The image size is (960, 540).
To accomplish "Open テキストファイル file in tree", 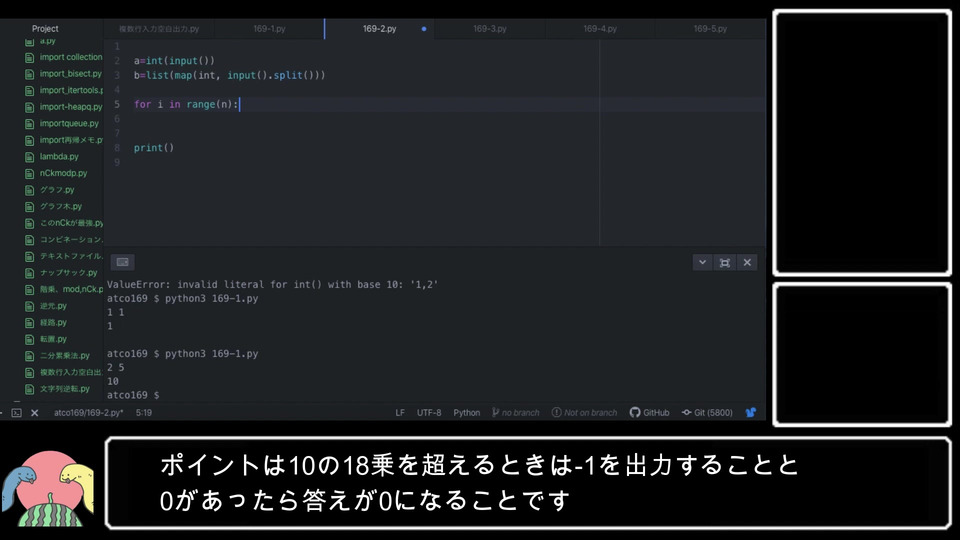I will (71, 256).
